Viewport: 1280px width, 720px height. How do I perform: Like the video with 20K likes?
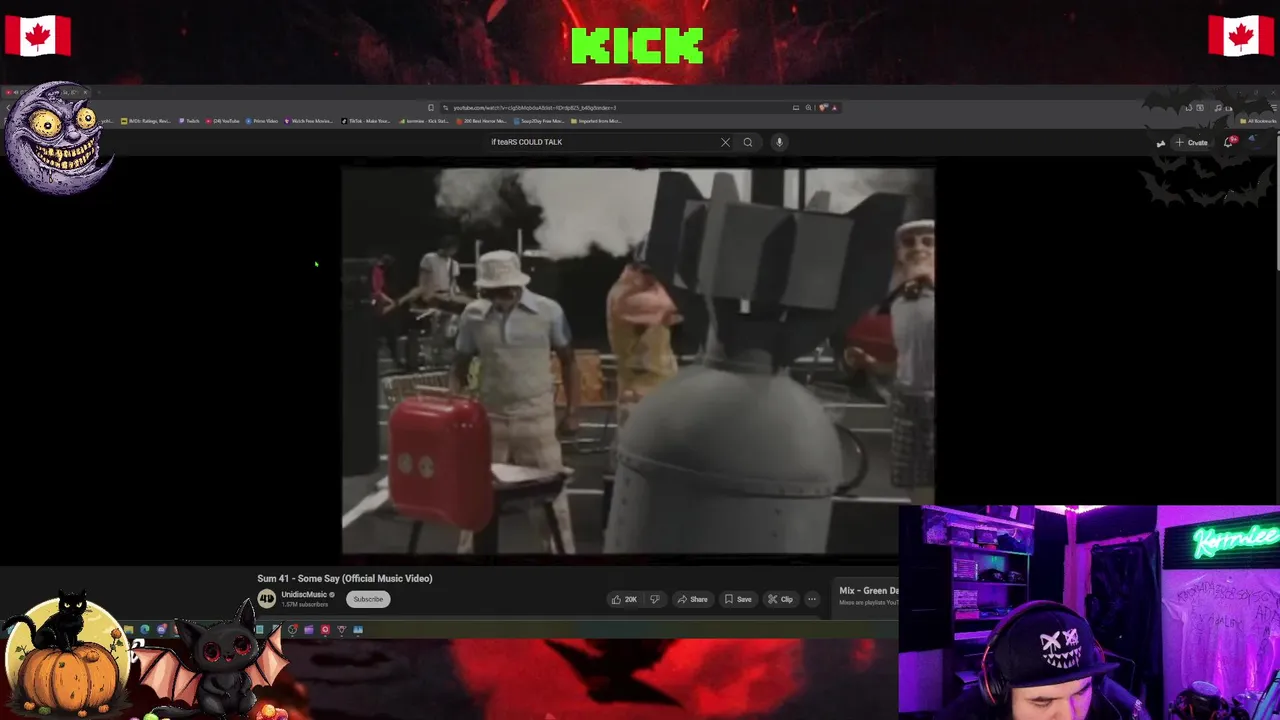[x=624, y=599]
